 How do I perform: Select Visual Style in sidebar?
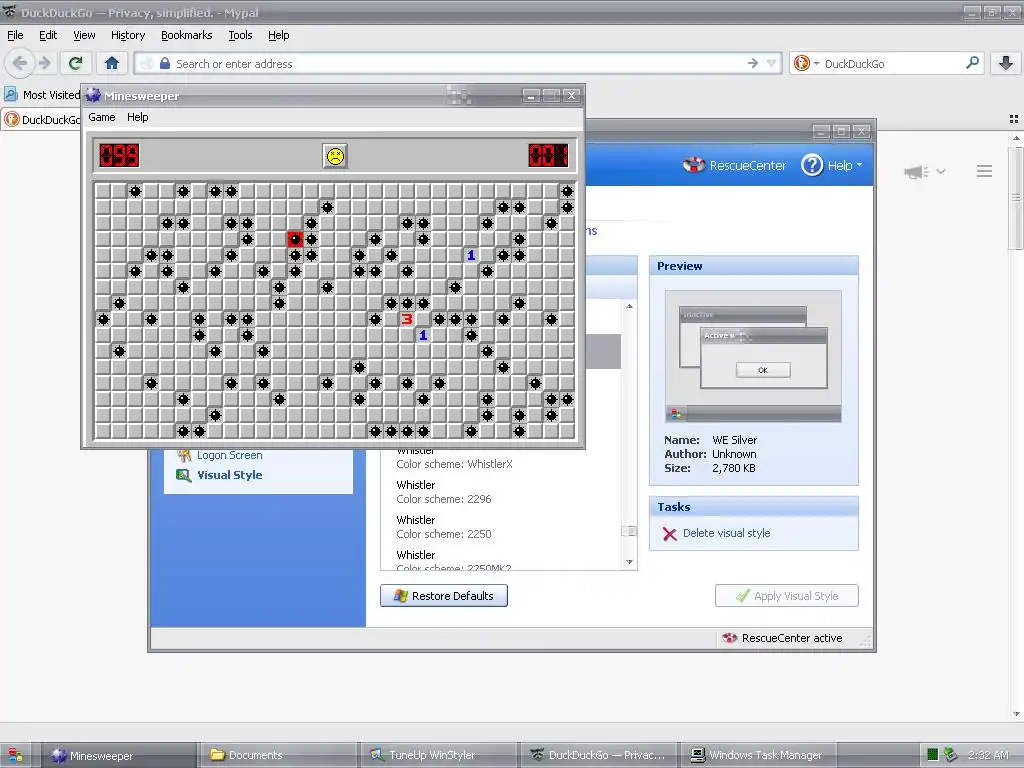point(230,475)
